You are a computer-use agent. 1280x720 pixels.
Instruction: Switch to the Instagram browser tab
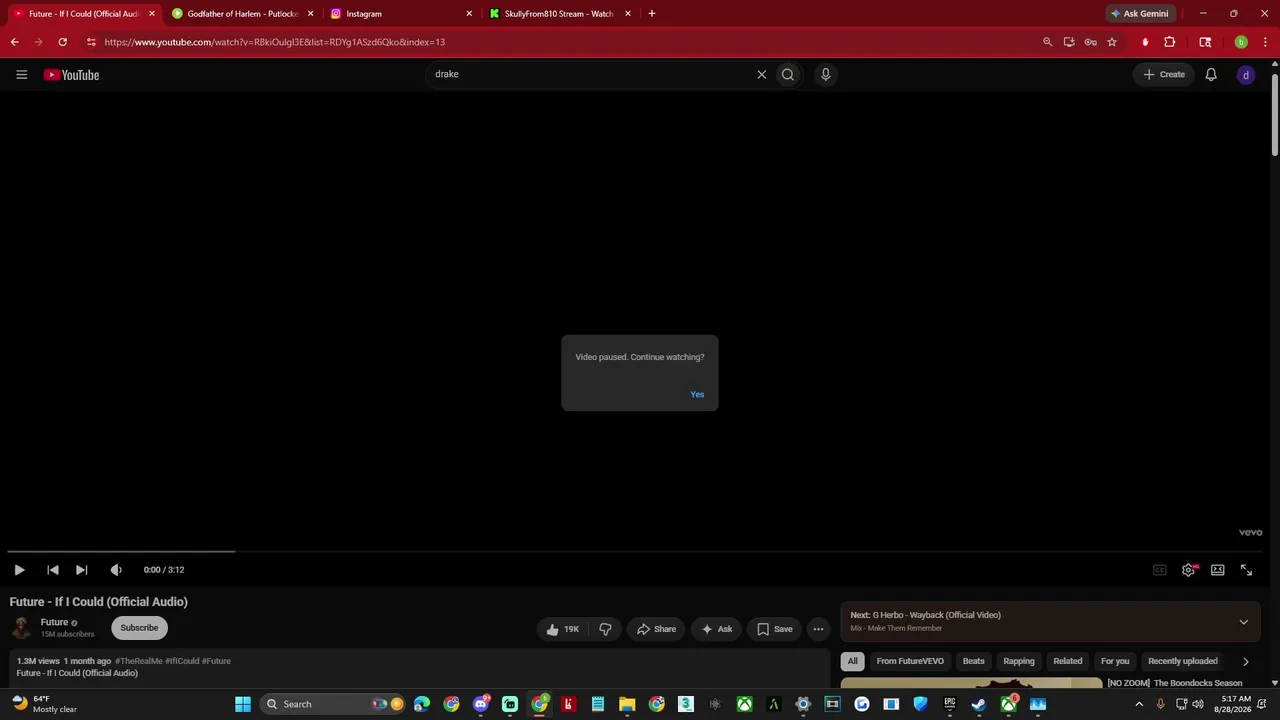pos(400,14)
